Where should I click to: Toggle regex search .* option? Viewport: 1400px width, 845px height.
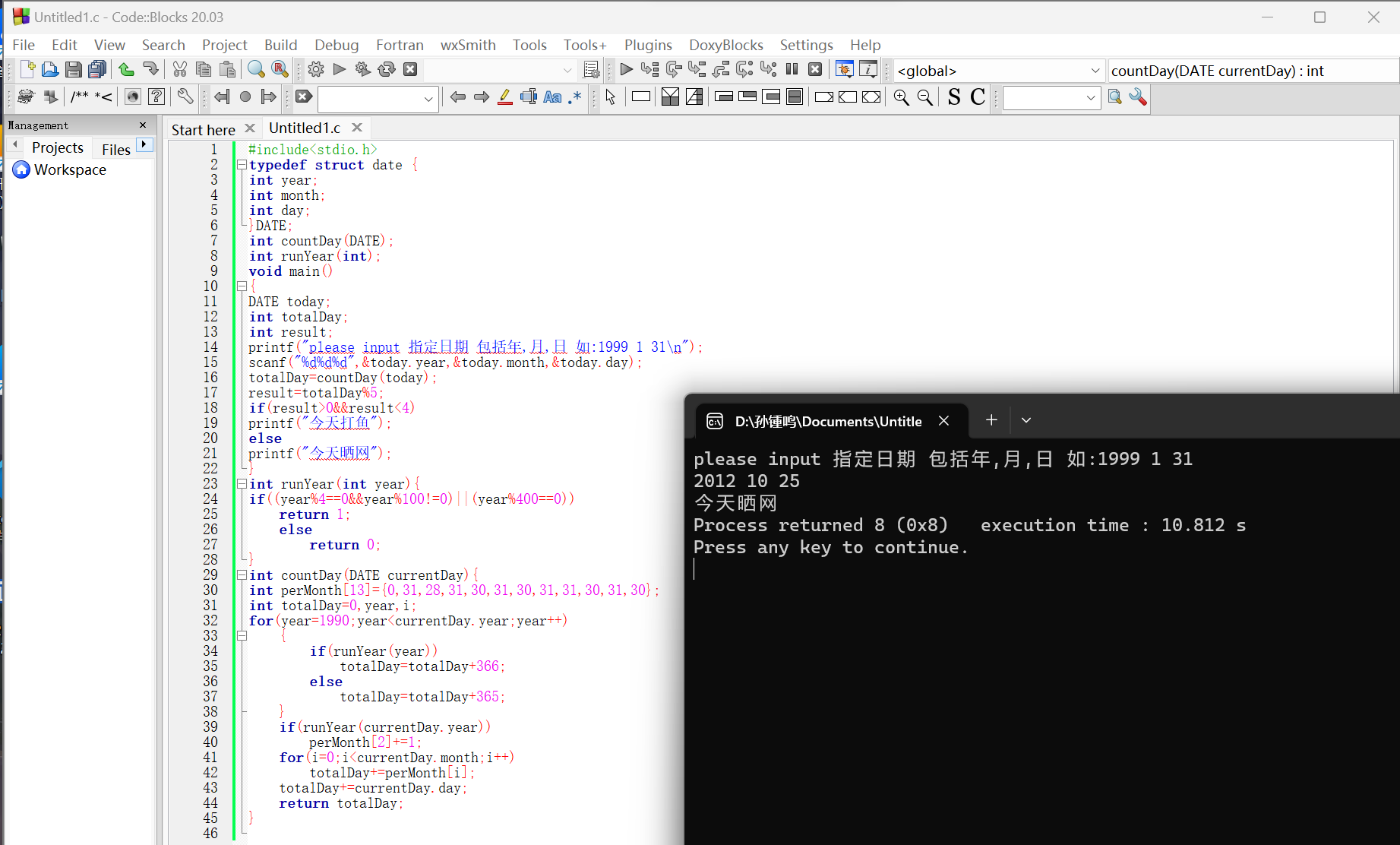point(575,97)
